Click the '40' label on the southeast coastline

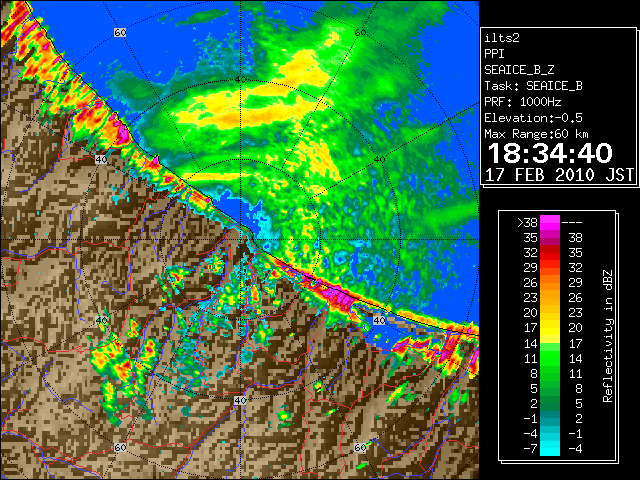(379, 320)
